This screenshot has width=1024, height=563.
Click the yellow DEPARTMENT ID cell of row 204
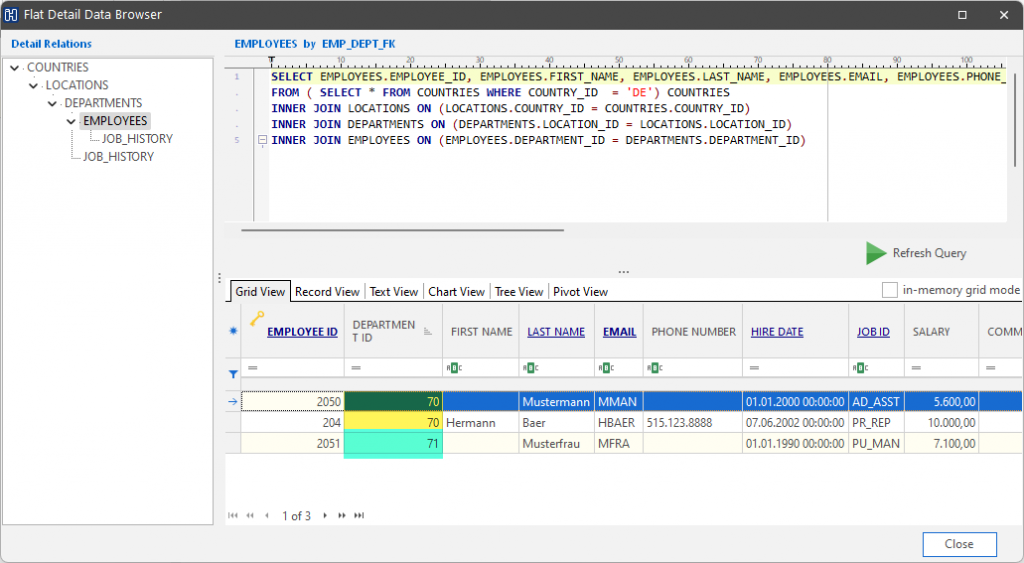tap(393, 423)
